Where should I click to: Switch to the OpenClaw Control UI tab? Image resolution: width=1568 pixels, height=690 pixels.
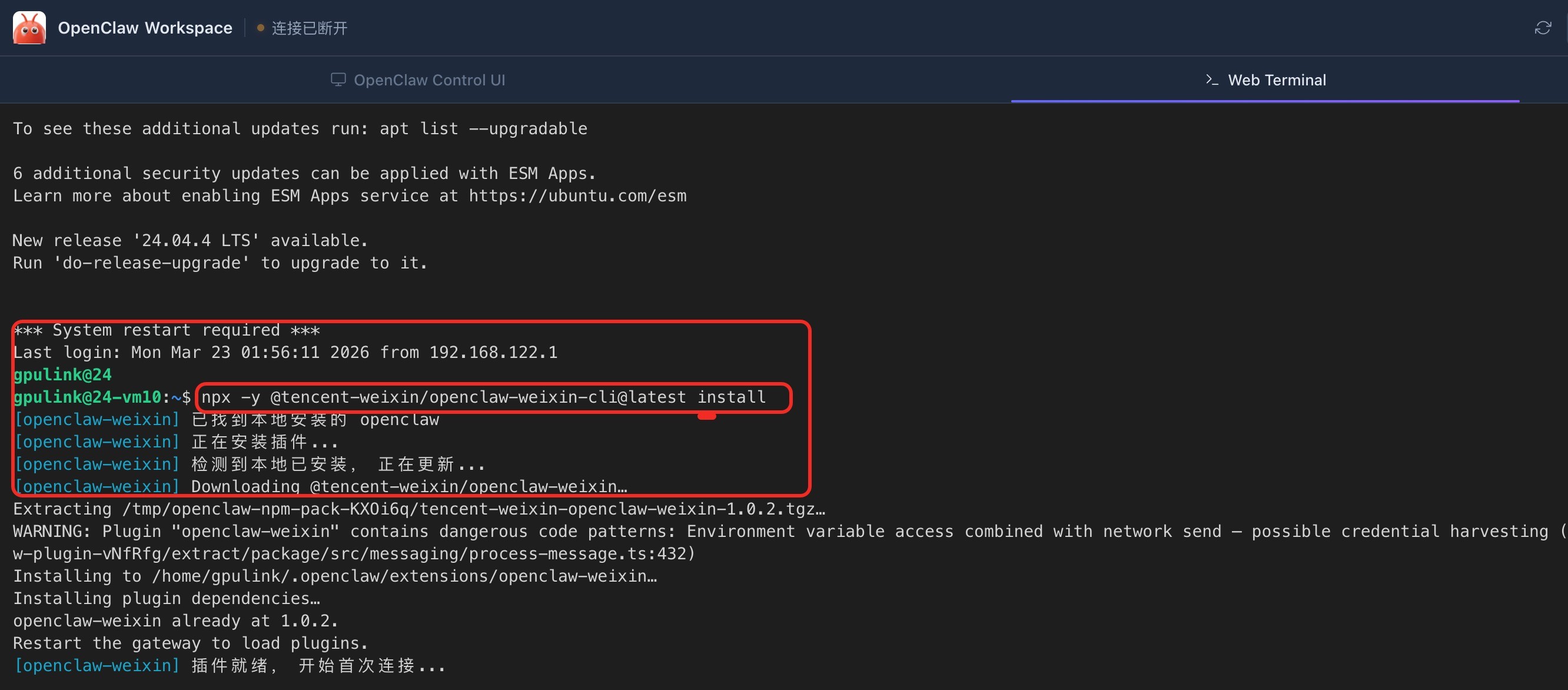(x=428, y=80)
